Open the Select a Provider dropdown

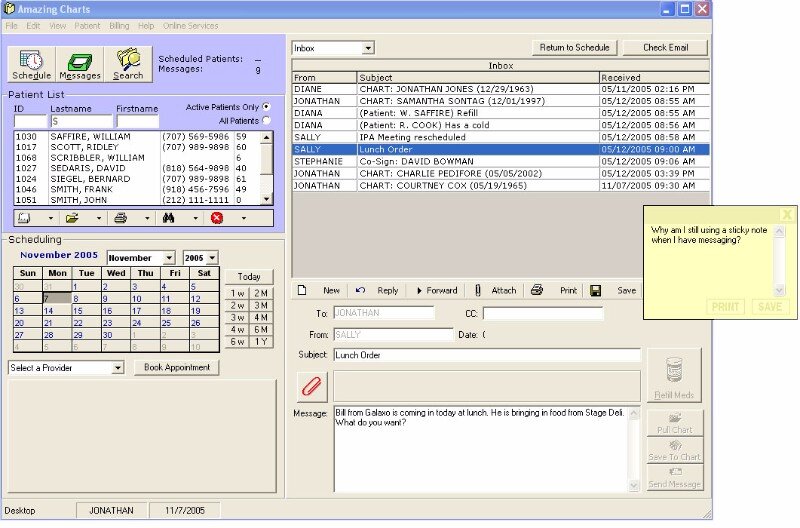[118, 368]
